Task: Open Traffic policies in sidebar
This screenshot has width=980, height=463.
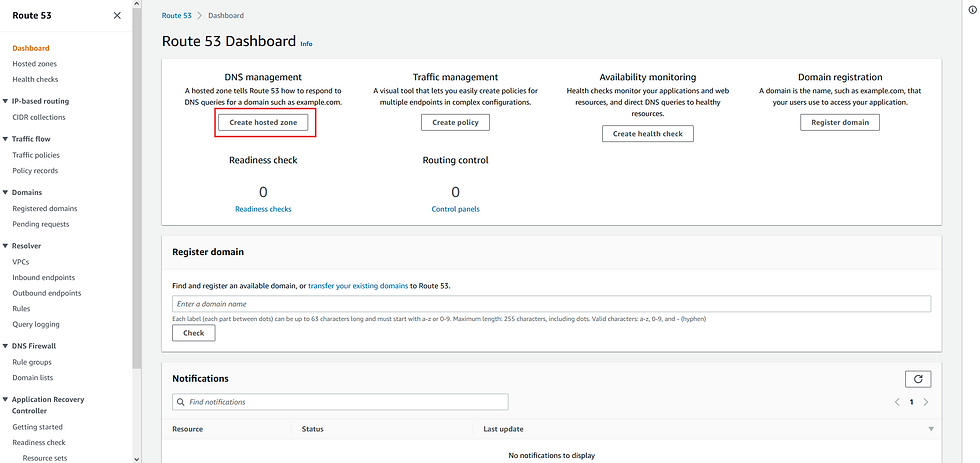Action: pyautogui.click(x=36, y=155)
